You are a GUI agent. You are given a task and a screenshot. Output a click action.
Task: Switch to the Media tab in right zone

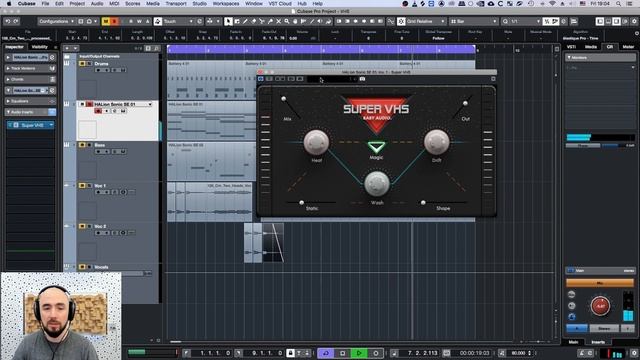point(590,47)
